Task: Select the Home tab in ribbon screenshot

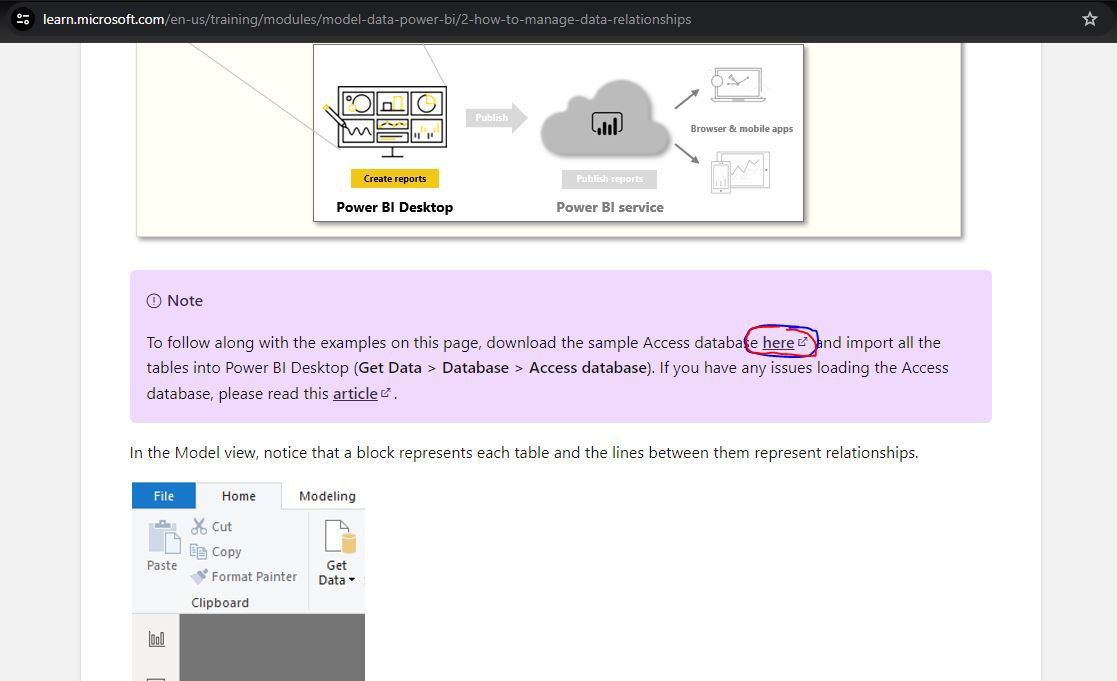Action: 239,496
